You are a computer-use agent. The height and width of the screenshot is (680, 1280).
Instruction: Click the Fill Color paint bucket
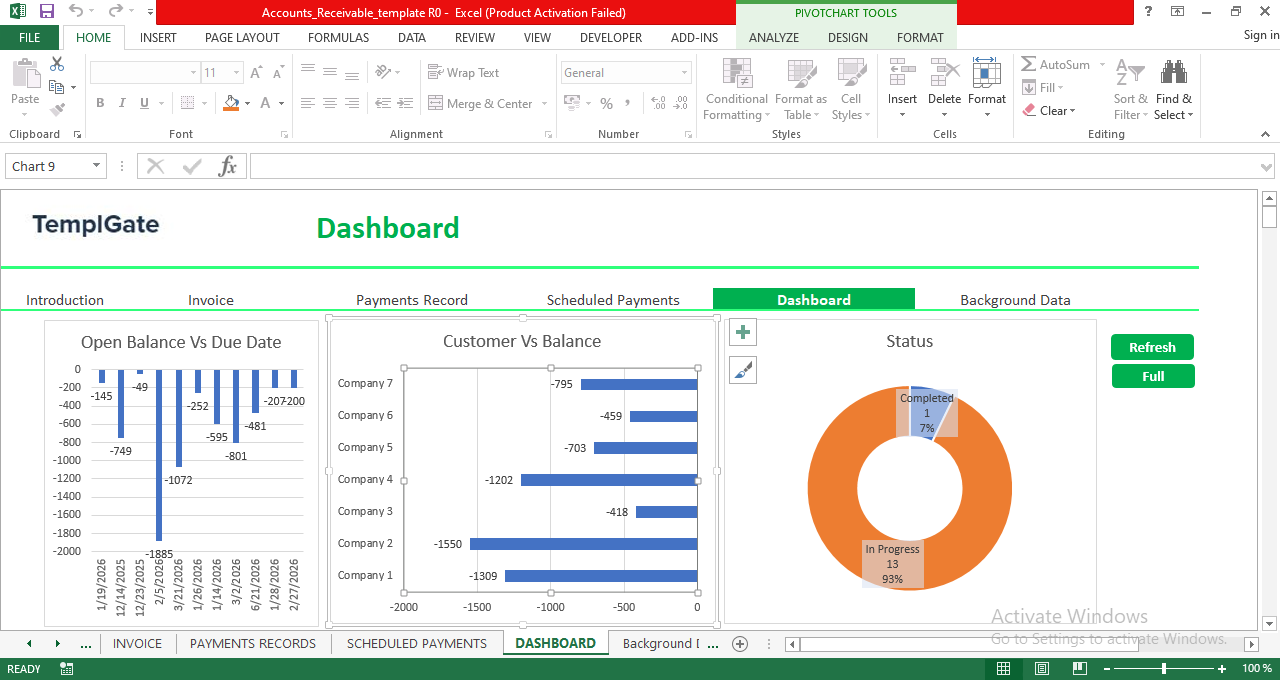tap(232, 103)
